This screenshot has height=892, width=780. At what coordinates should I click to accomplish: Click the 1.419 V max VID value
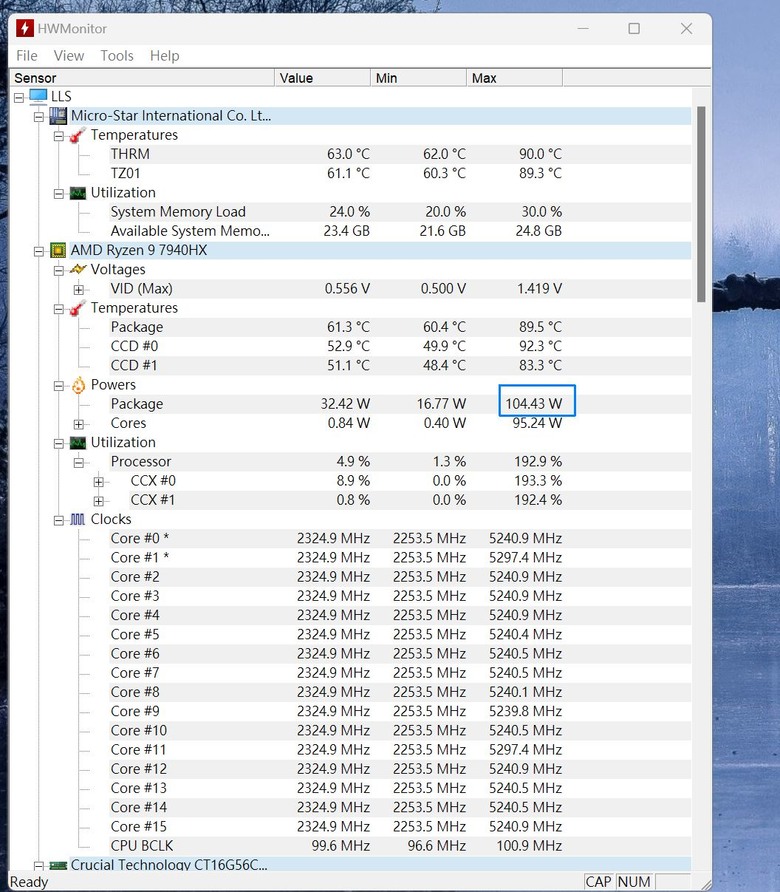tap(539, 289)
